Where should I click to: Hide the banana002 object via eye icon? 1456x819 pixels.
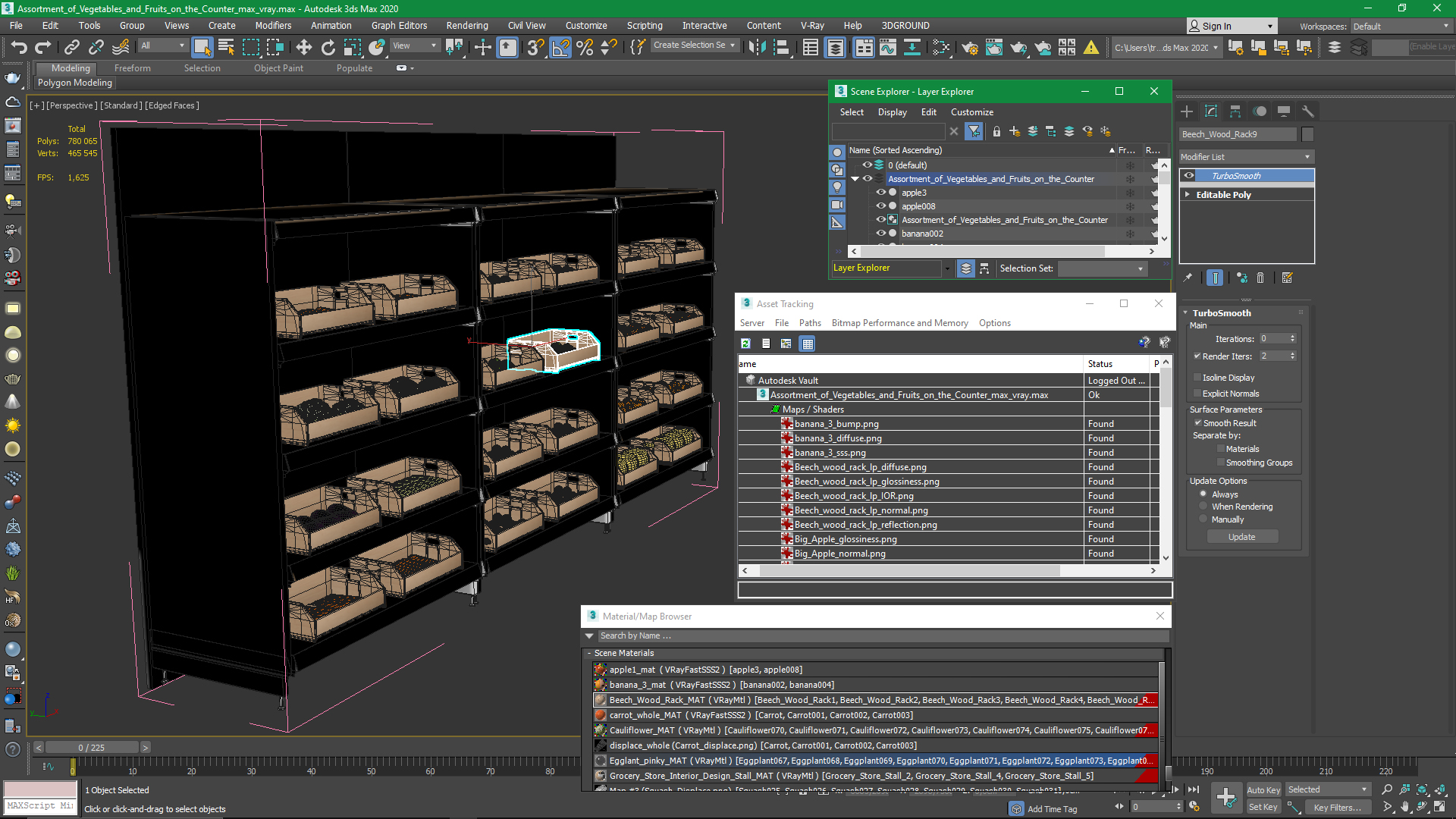[881, 234]
